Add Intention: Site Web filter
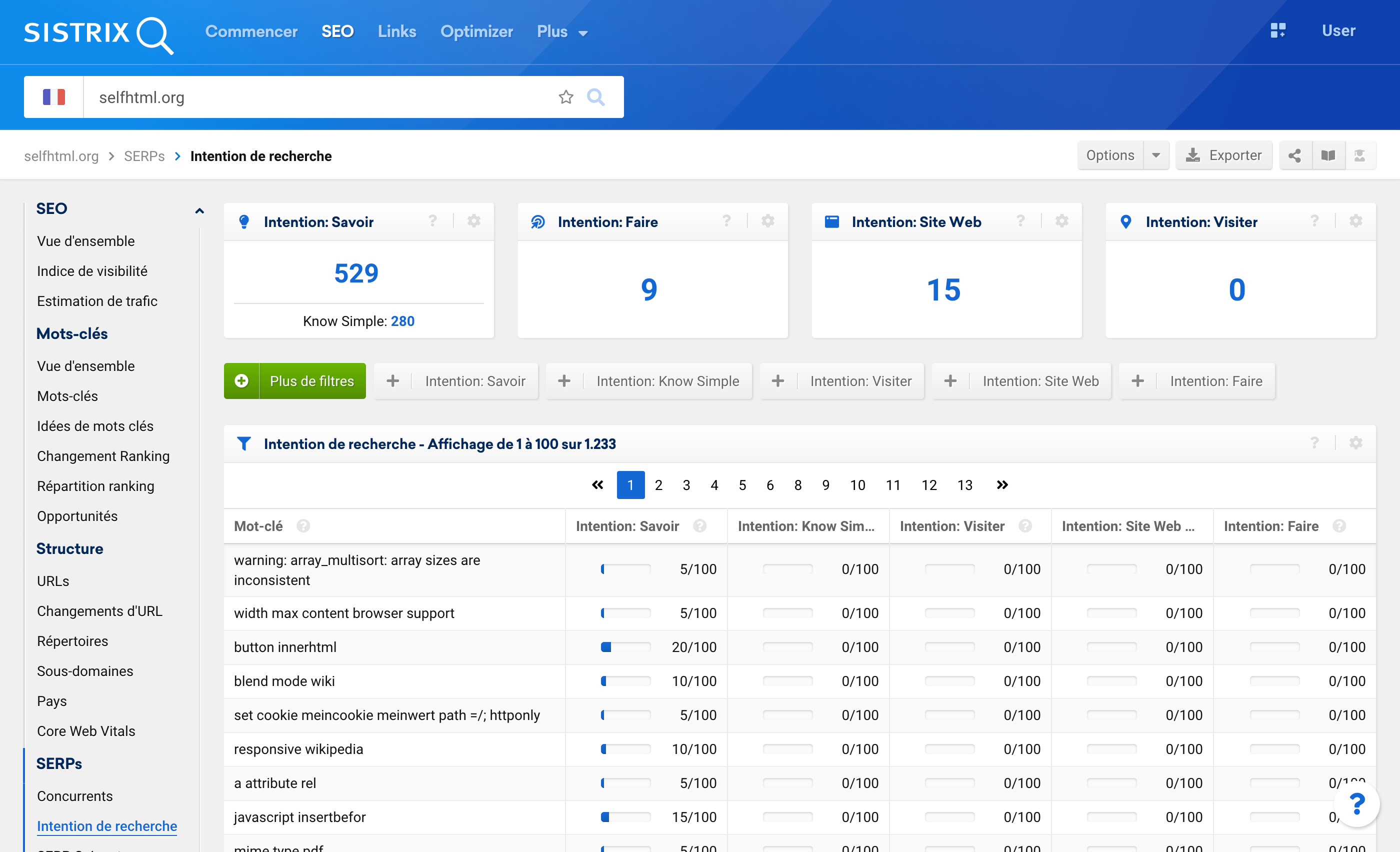Viewport: 1400px width, 852px height. click(x=1021, y=381)
